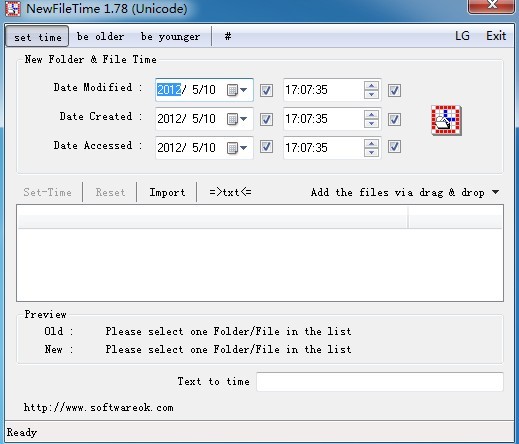This screenshot has height=444, width=519.
Task: Disable the Date Accessed date checkbox
Action: point(266,147)
